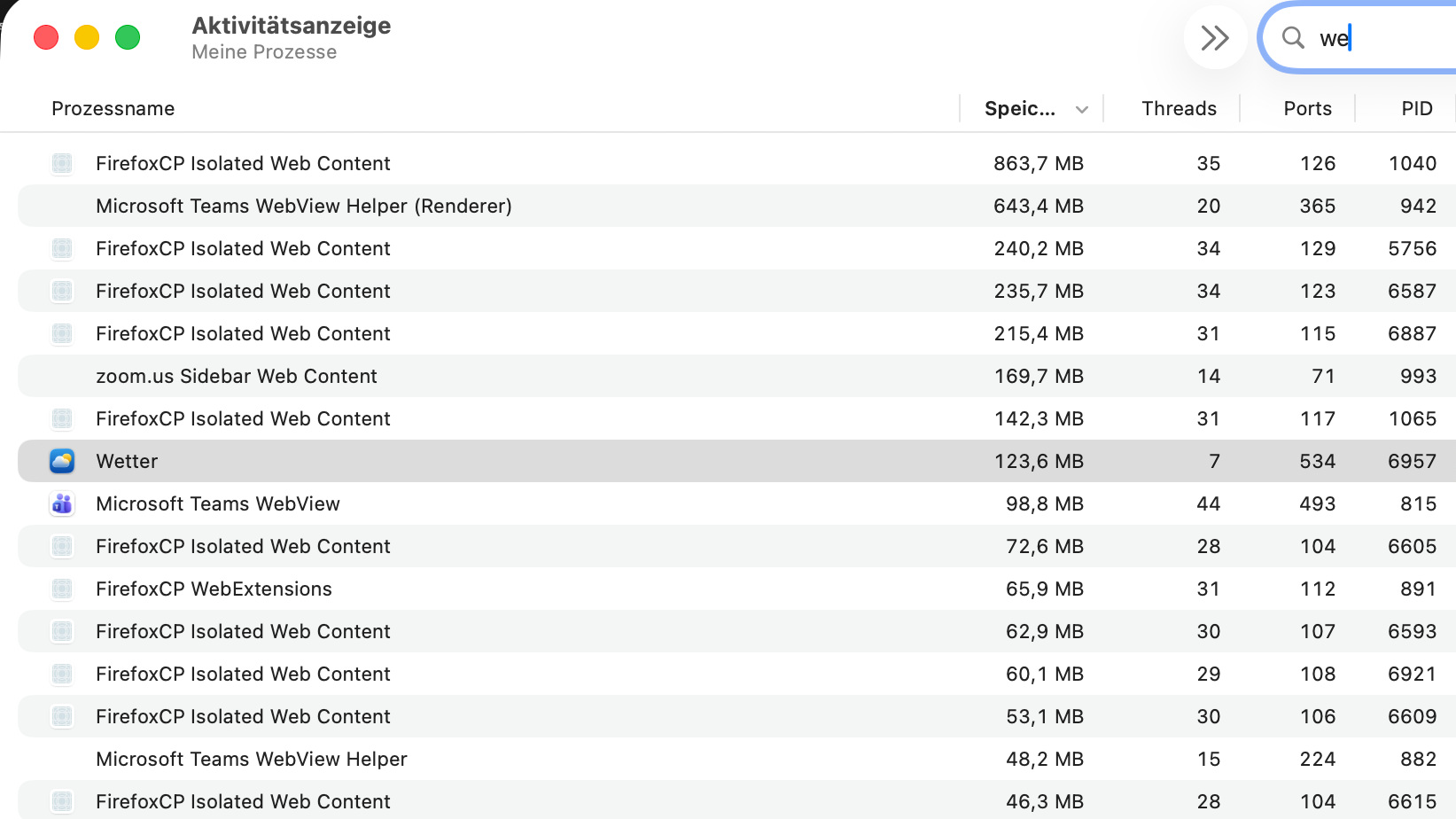Select "Microsoft Teams WebView Helper (Renderer)" process name

point(304,206)
